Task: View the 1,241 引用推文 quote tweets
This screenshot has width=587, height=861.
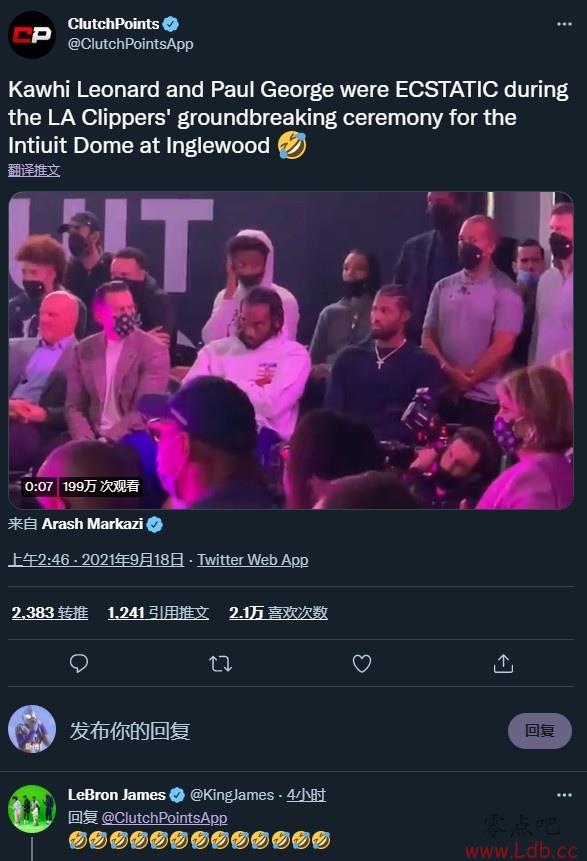Action: [x=158, y=613]
